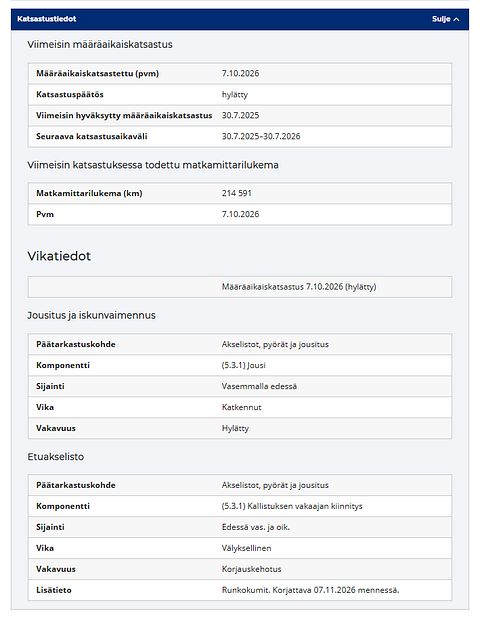The height and width of the screenshot is (617, 480).
Task: Select label Matkamittarilukema (km)
Action: coord(89,193)
